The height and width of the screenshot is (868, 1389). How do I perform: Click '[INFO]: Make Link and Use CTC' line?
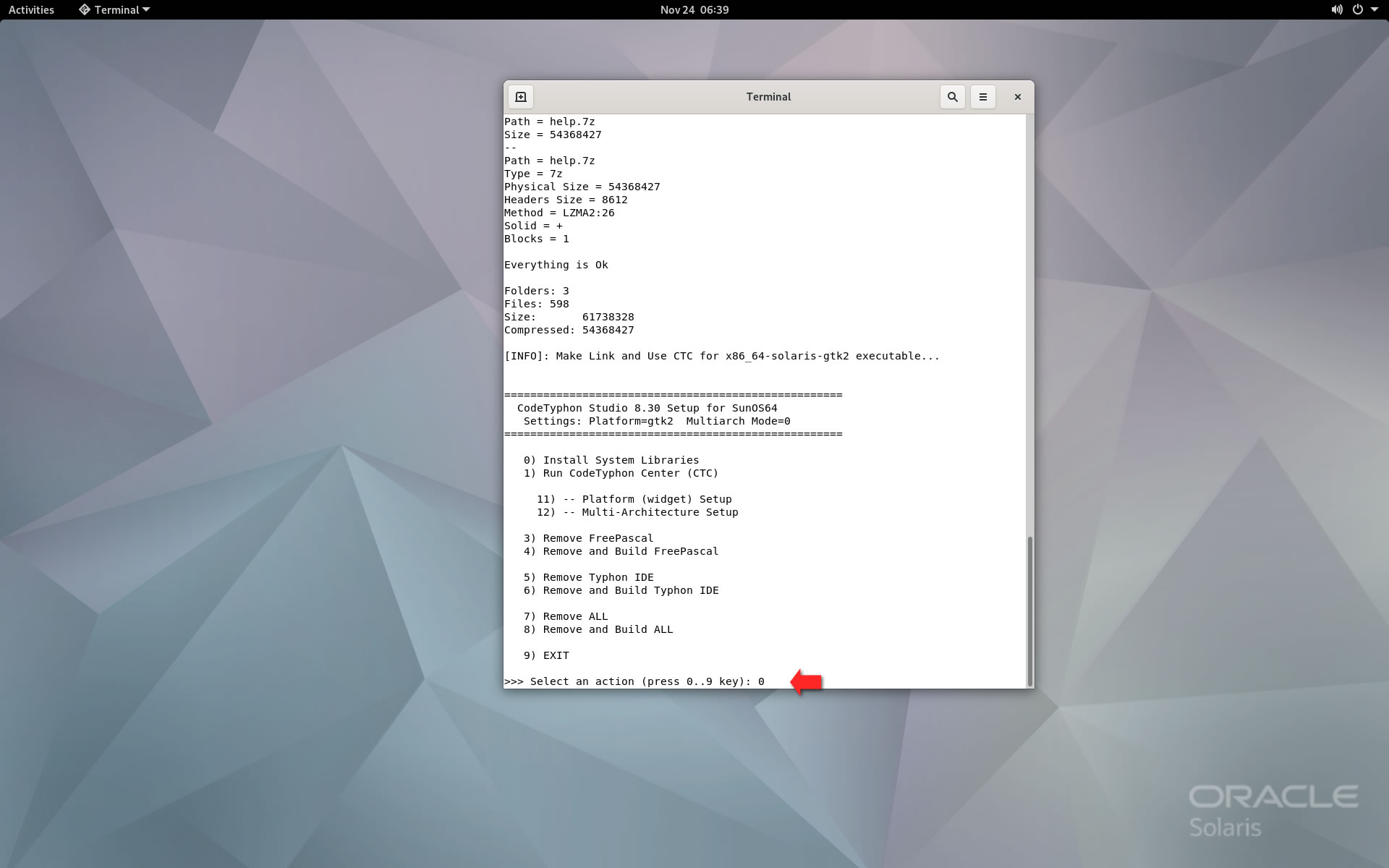(722, 356)
